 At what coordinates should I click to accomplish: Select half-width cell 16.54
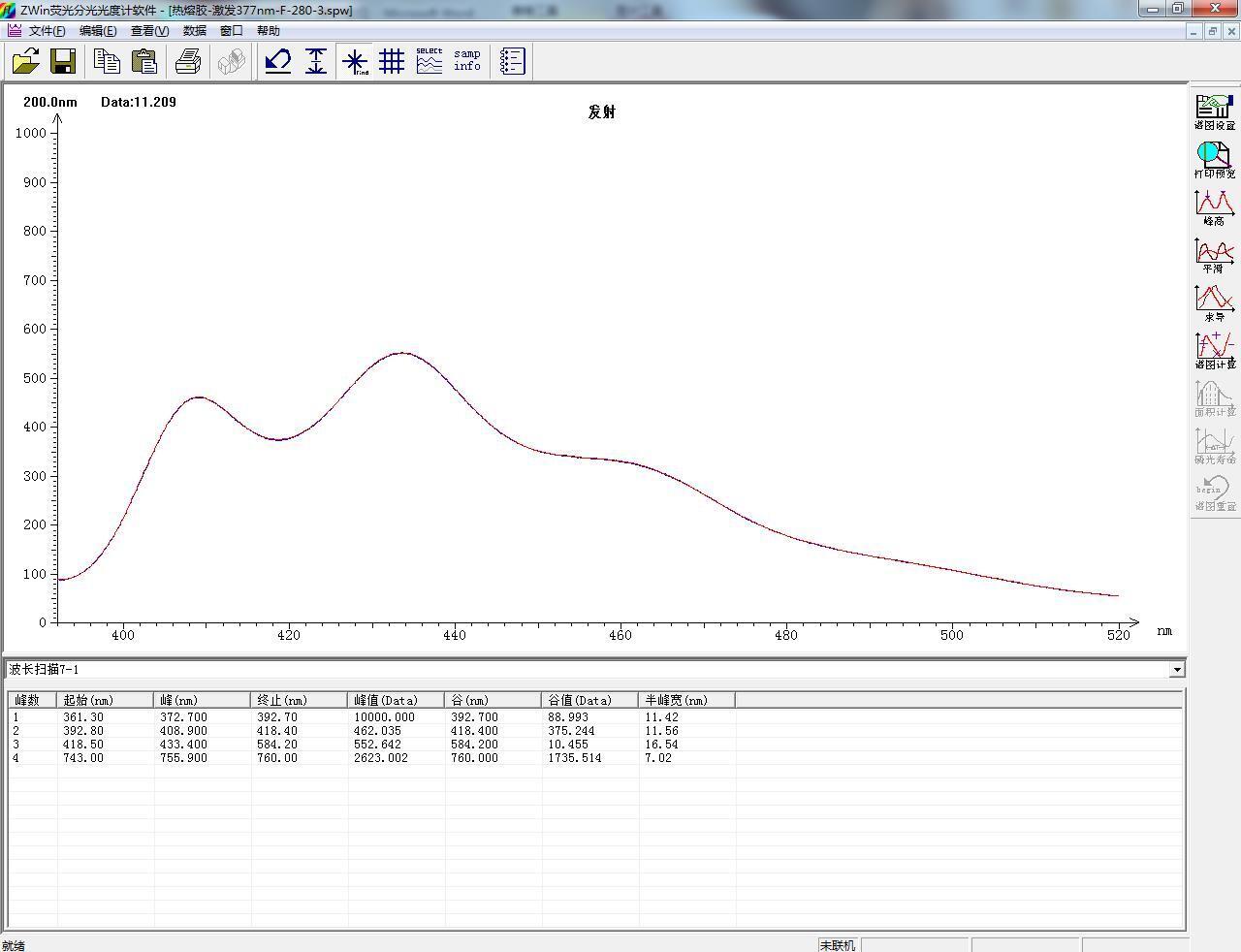[661, 745]
